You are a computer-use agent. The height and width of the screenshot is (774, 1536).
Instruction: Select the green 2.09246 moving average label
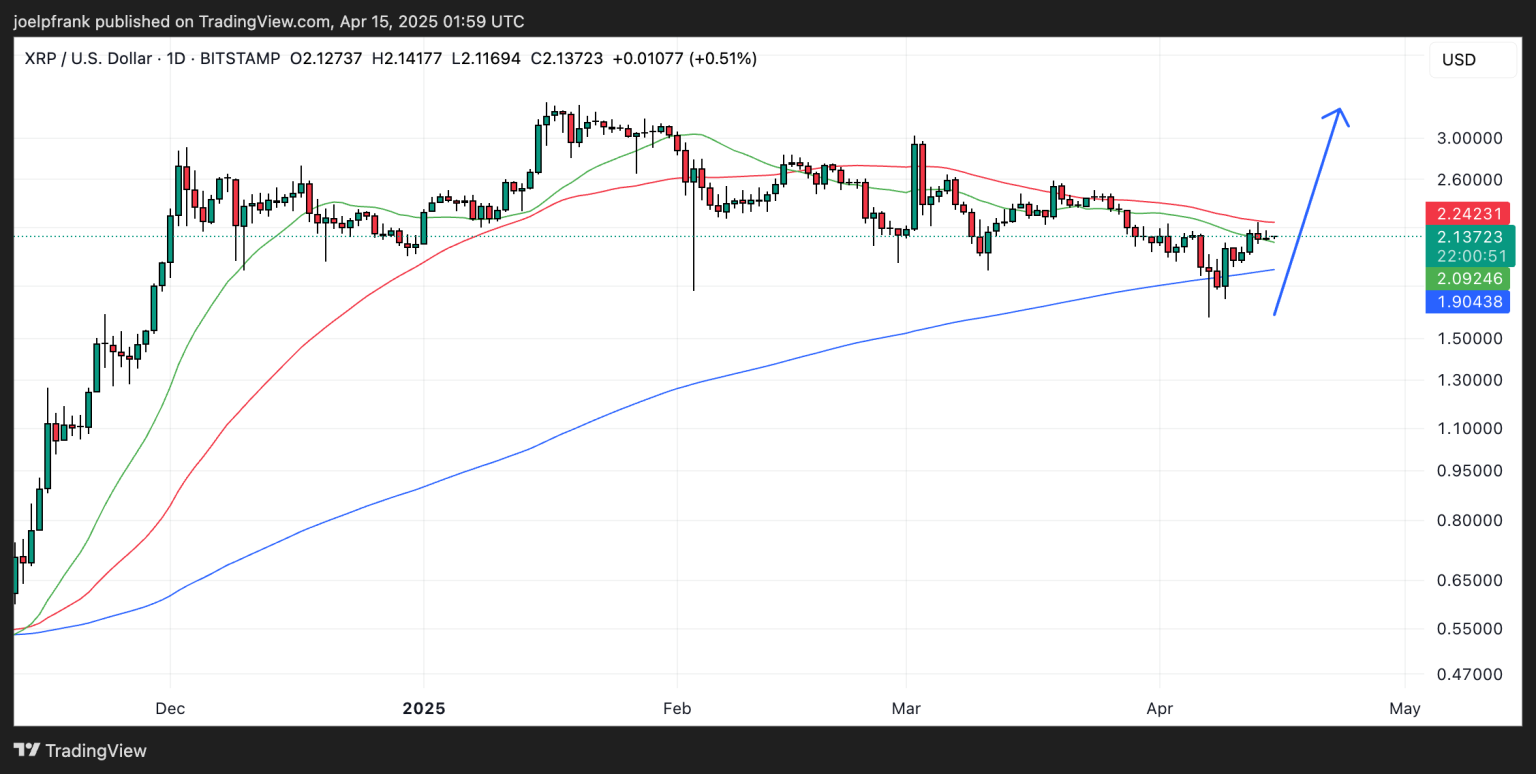1468,279
